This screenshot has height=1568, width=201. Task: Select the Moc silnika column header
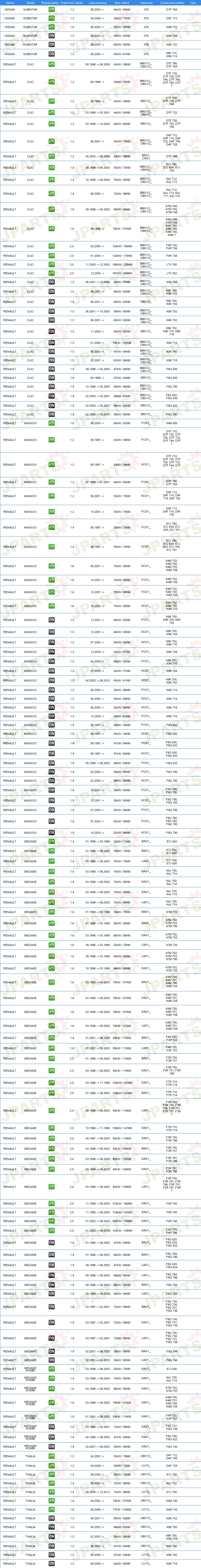(122, 3)
